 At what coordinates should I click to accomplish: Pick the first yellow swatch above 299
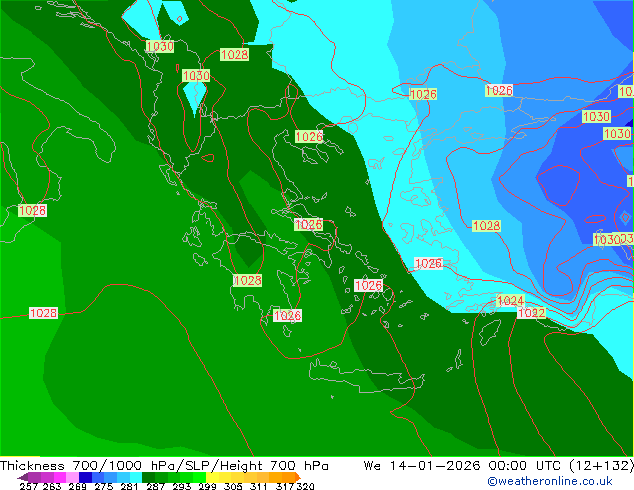[213, 477]
